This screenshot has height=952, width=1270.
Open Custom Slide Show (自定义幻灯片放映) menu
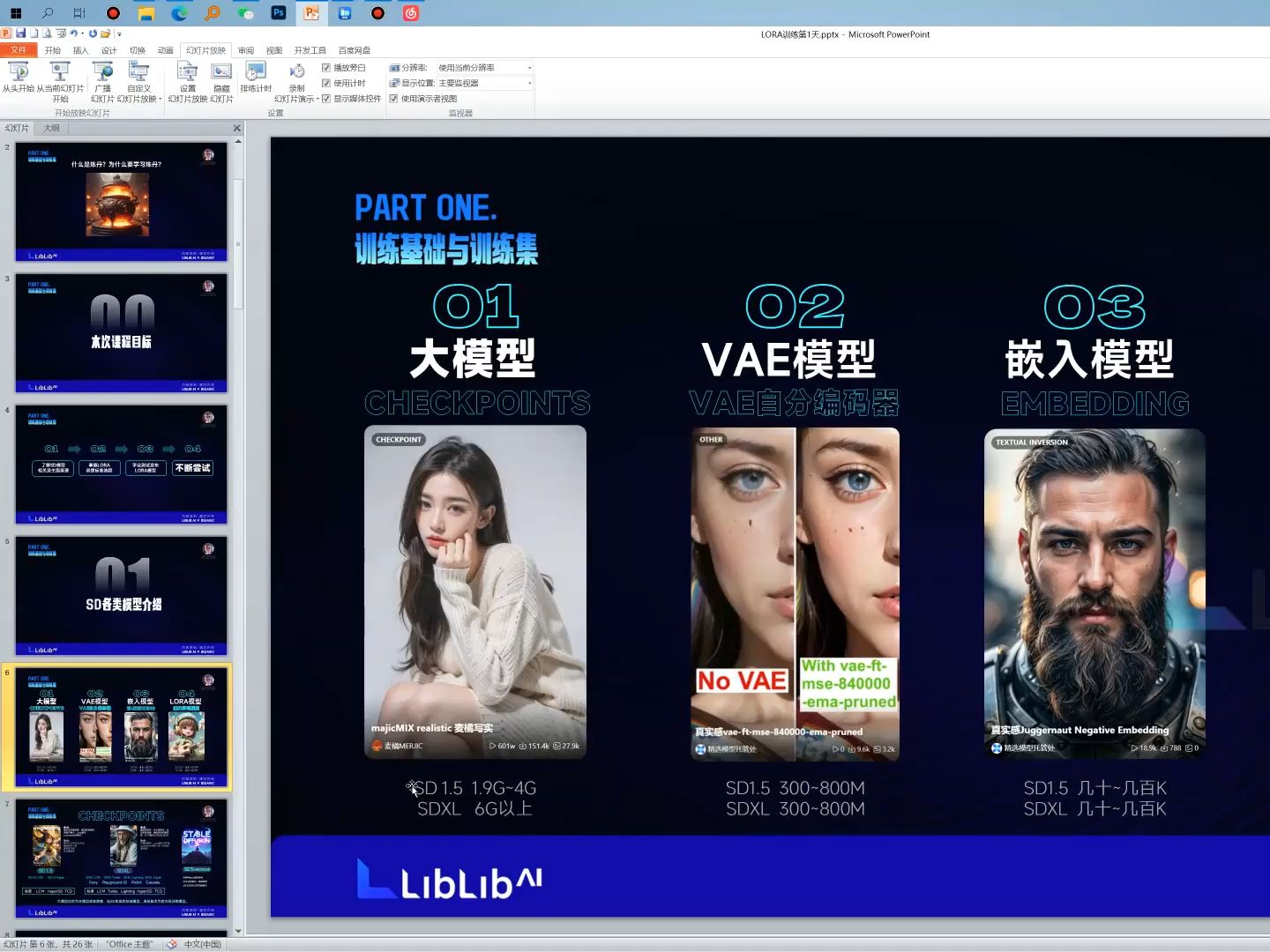pyautogui.click(x=139, y=82)
